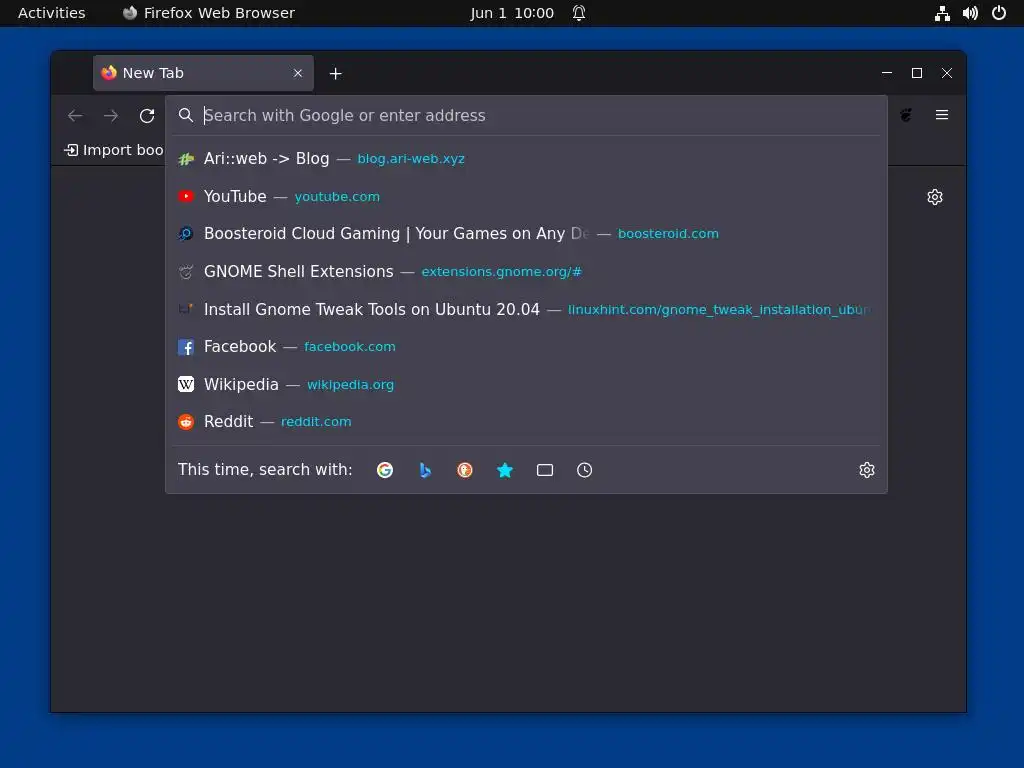Click the linuxhint.com URL text
Viewport: 1024px width, 768px height.
[x=718, y=310]
